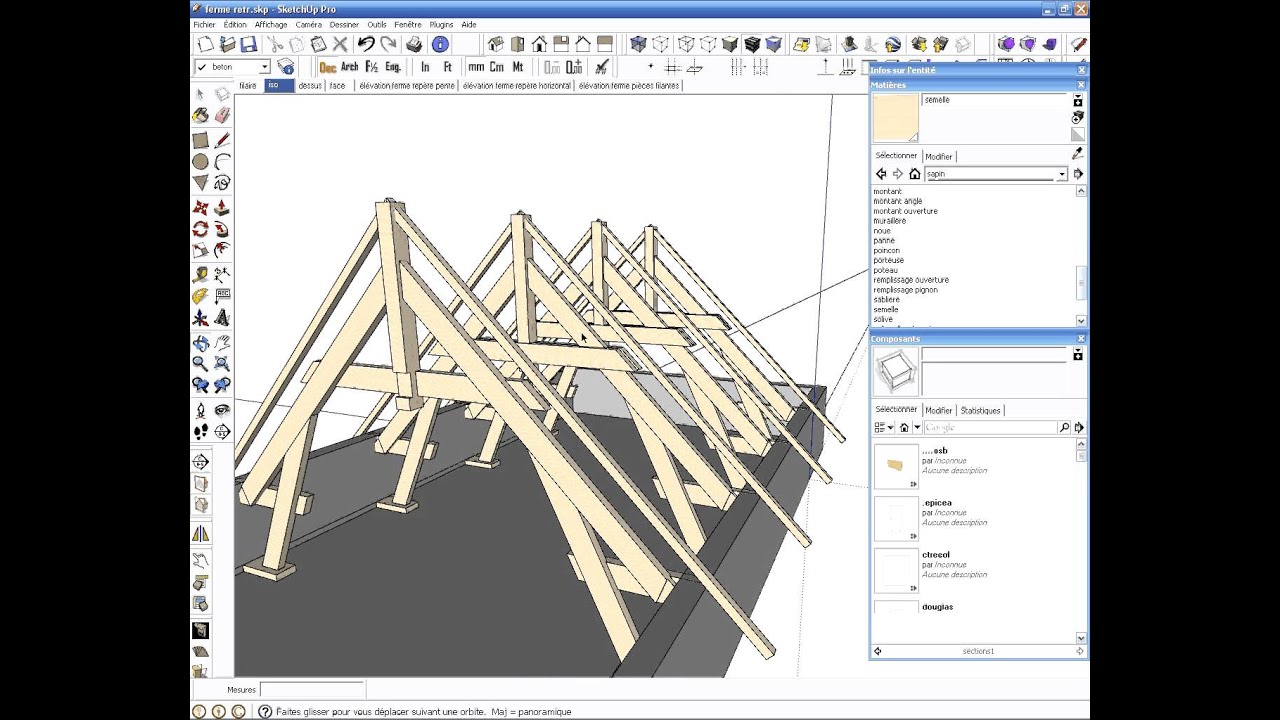Click the Print icon
This screenshot has height=720, width=1280.
(414, 44)
